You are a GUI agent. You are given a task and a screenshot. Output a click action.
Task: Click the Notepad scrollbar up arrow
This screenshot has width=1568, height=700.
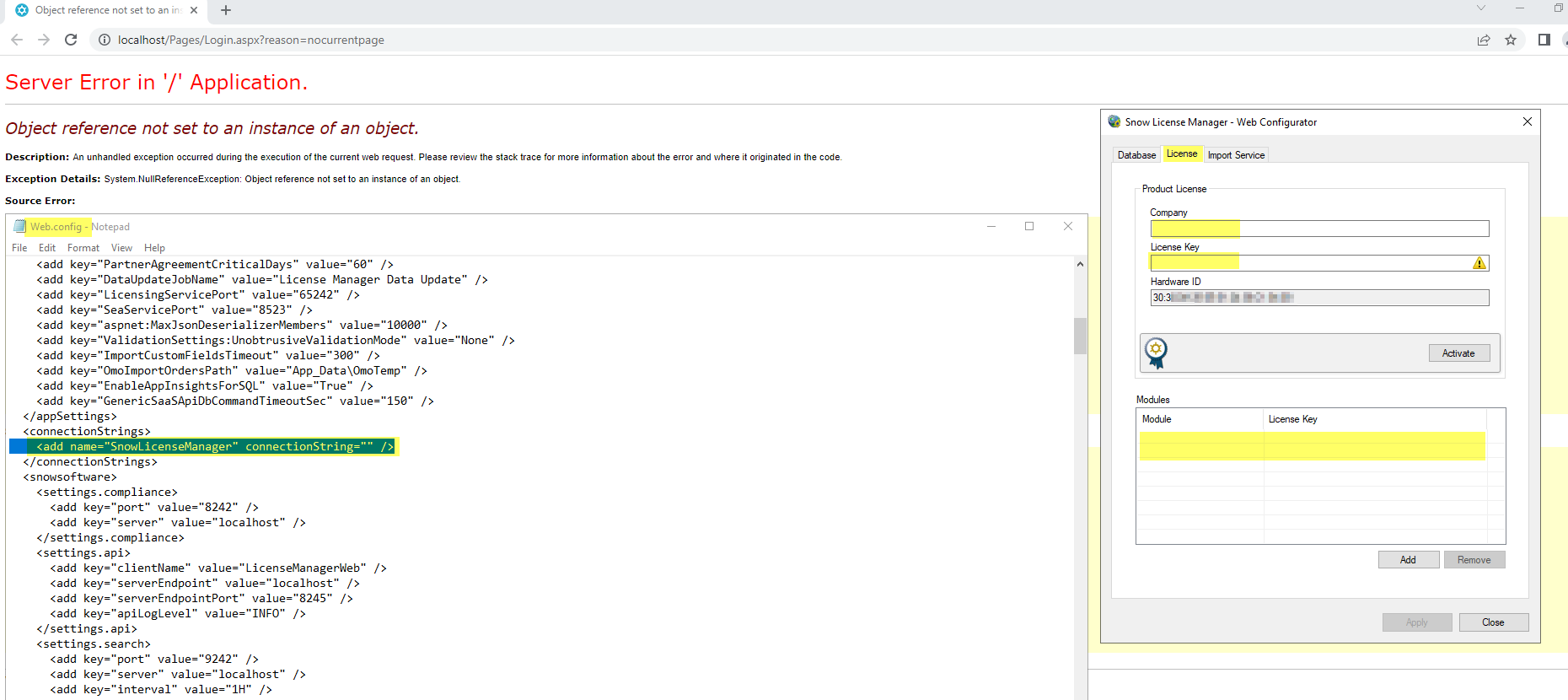pyautogui.click(x=1080, y=264)
